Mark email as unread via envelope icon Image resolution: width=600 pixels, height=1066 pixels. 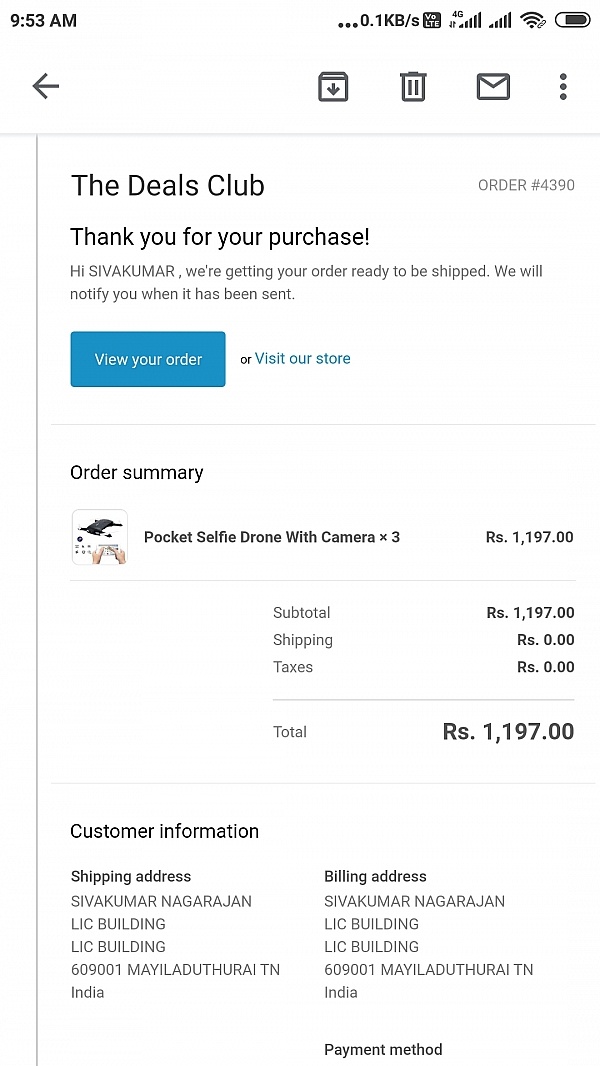tap(493, 87)
